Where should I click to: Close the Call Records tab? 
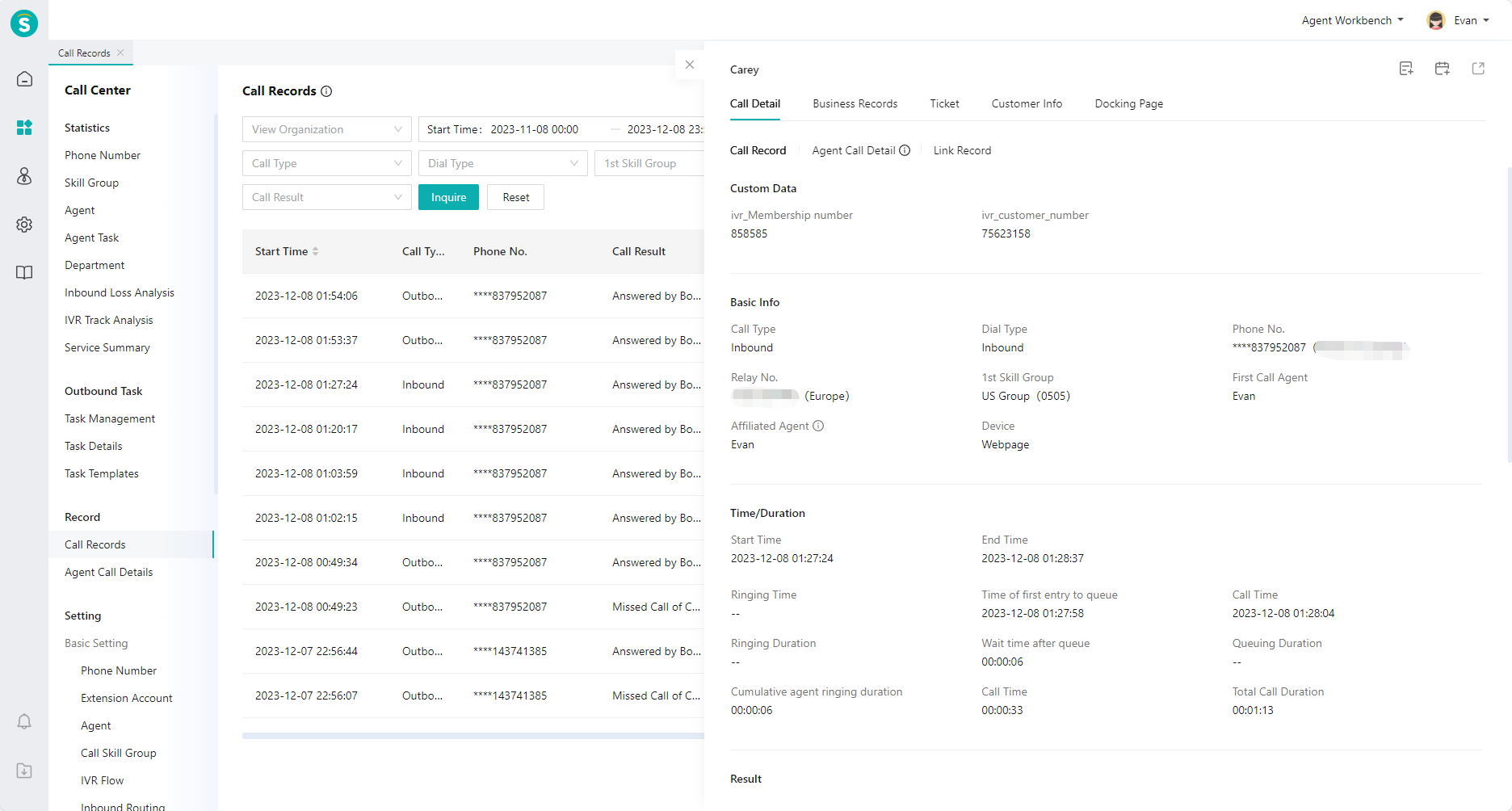pos(120,53)
